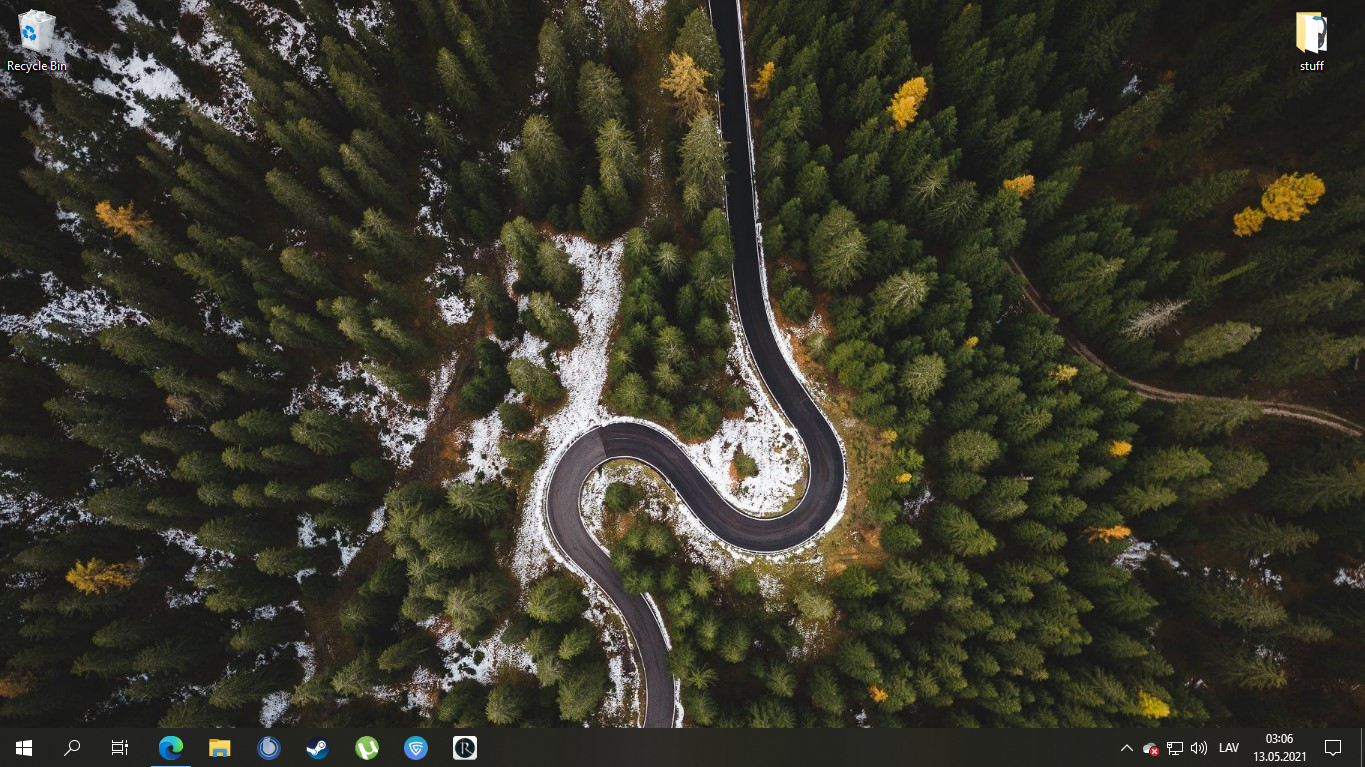Open taskbar Search magnifier

(72, 747)
